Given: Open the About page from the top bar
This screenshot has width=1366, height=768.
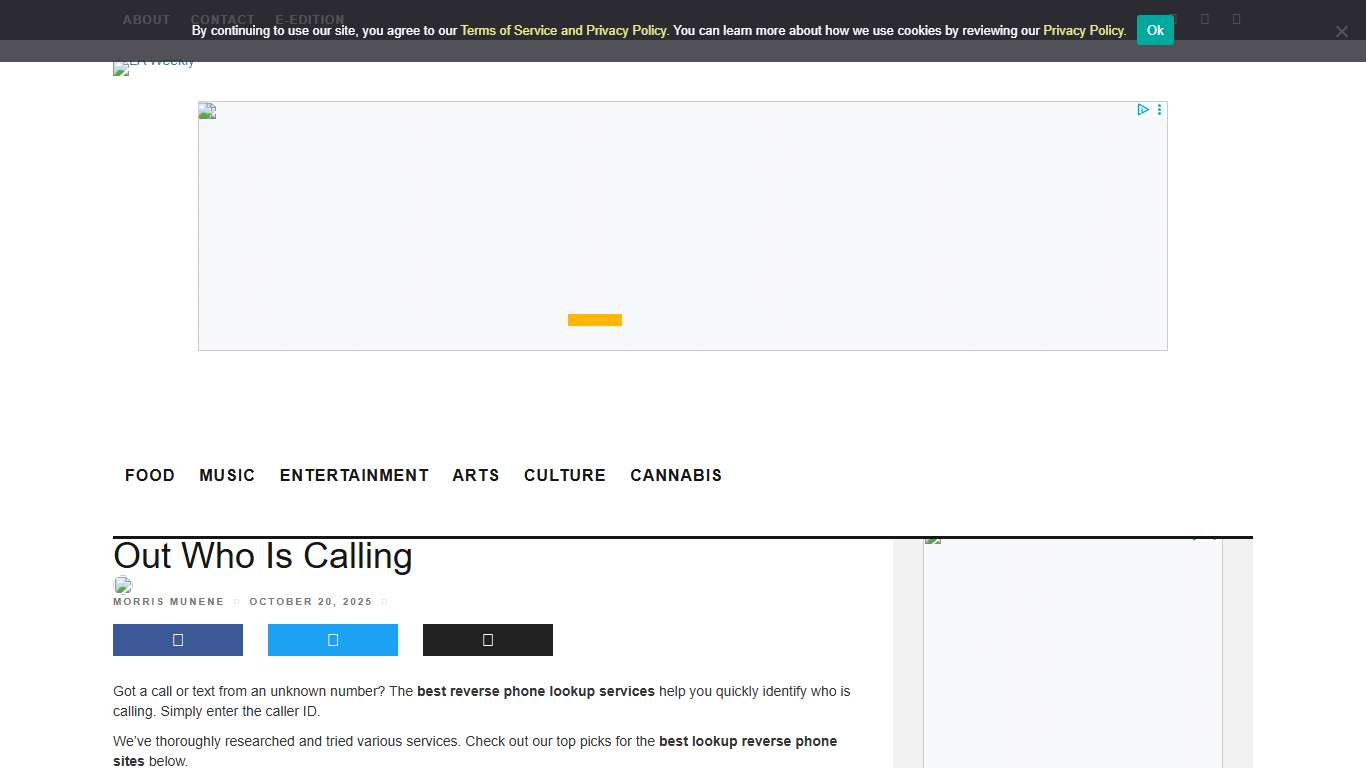Looking at the screenshot, I should pos(146,19).
